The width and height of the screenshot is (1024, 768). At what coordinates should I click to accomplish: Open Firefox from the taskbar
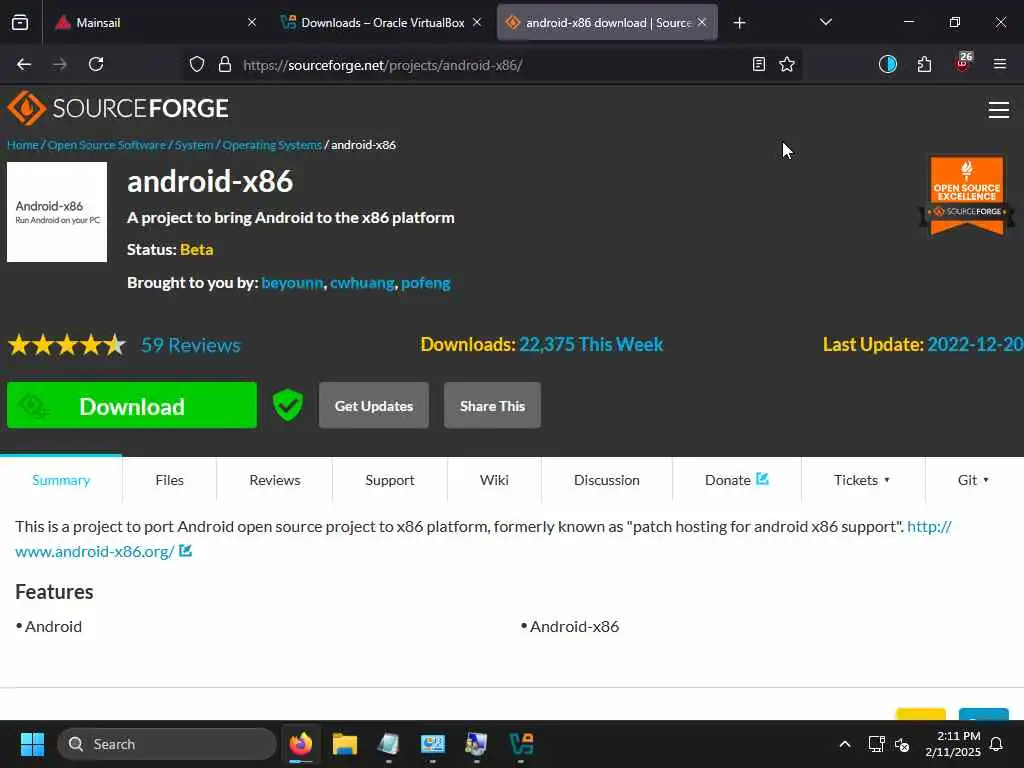pos(301,744)
